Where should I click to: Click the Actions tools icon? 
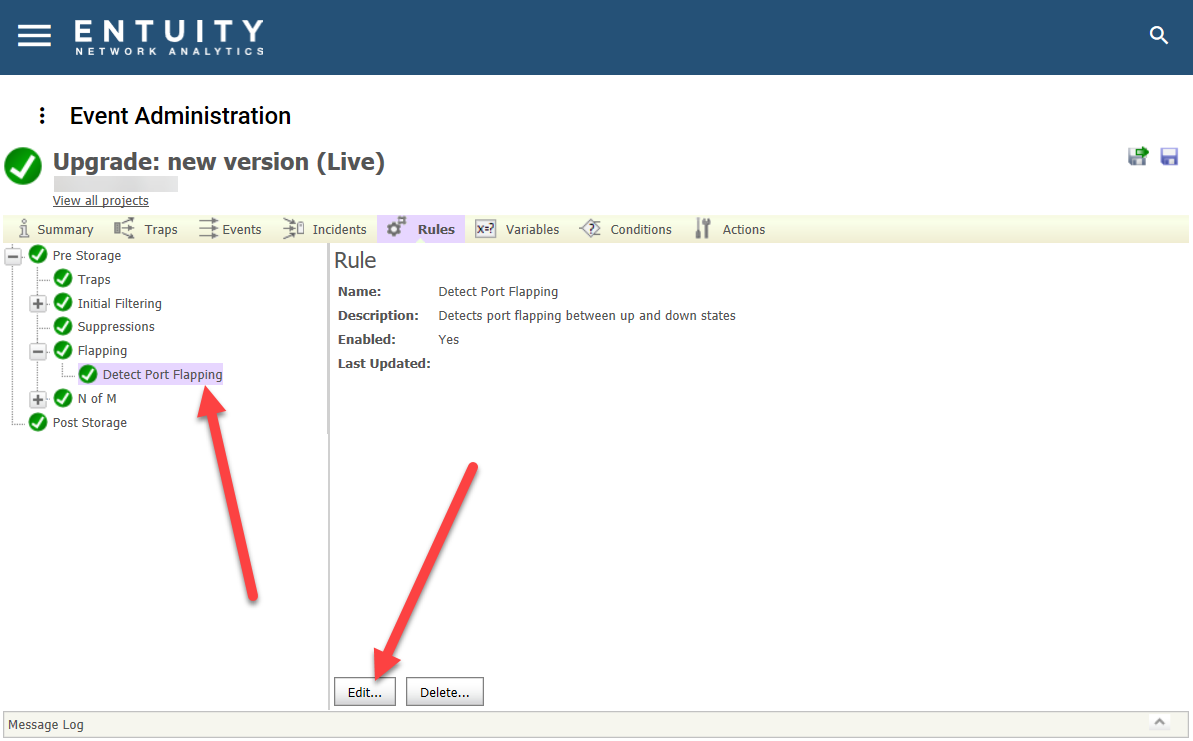702,228
